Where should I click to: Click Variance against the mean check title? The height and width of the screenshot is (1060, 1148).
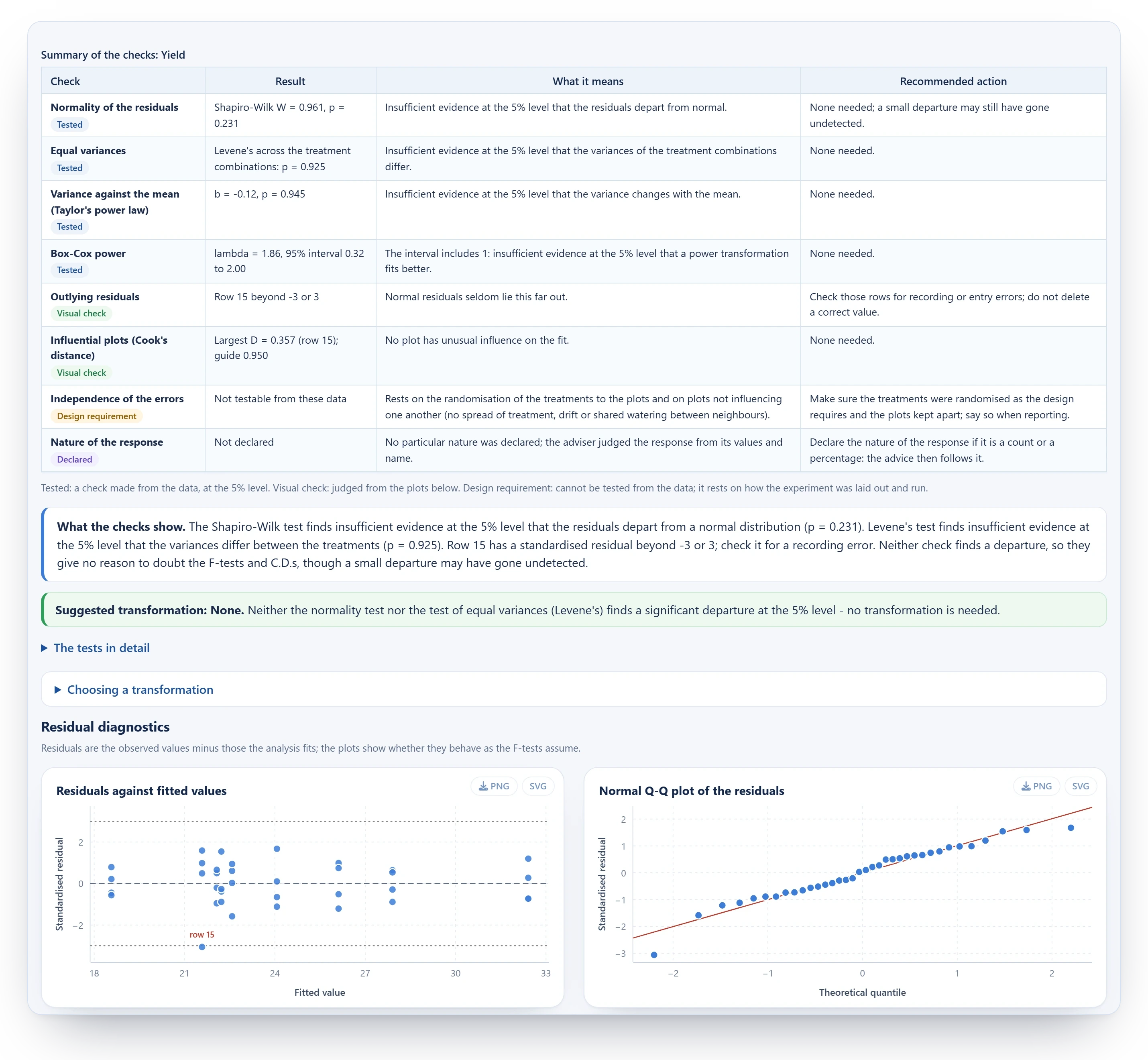115,202
